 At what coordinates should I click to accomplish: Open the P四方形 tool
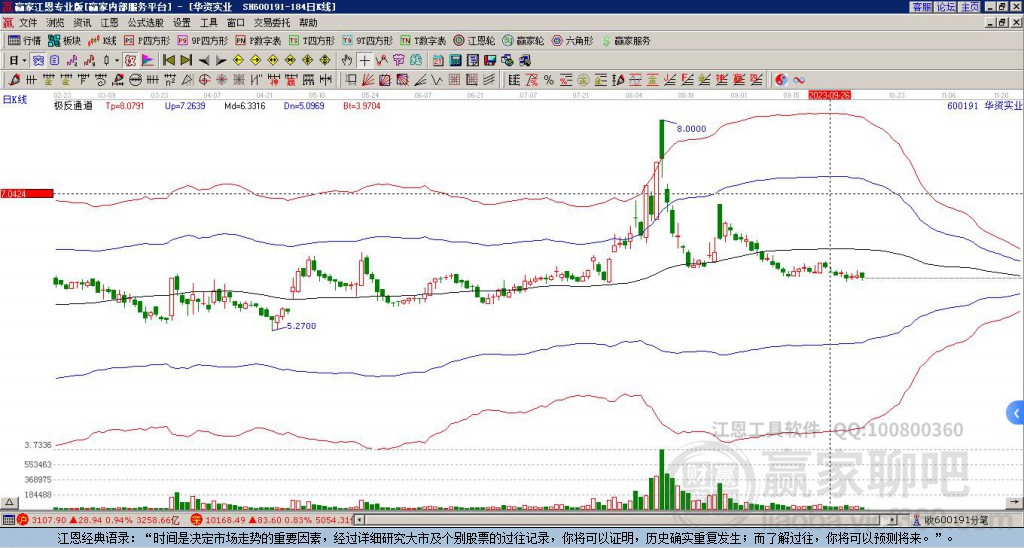point(147,40)
